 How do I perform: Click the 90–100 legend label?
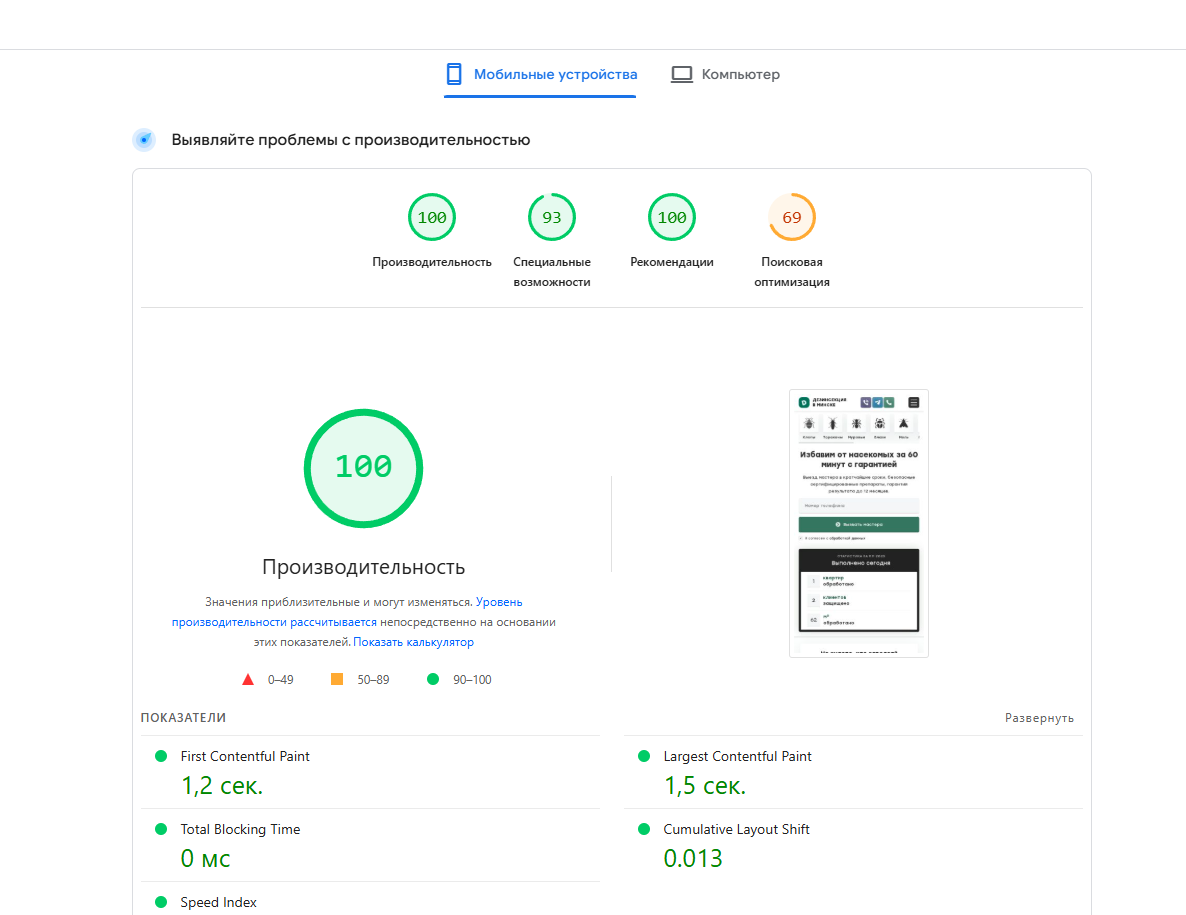pyautogui.click(x=472, y=680)
